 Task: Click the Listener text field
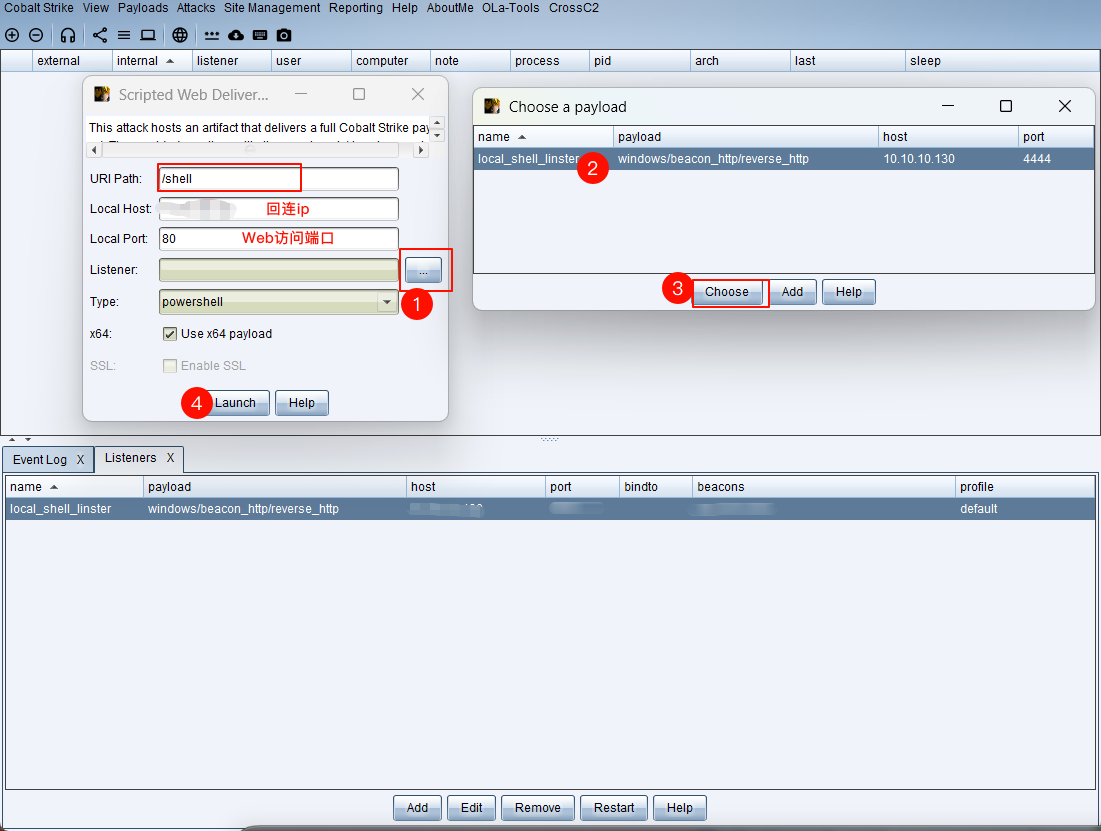[x=279, y=270]
